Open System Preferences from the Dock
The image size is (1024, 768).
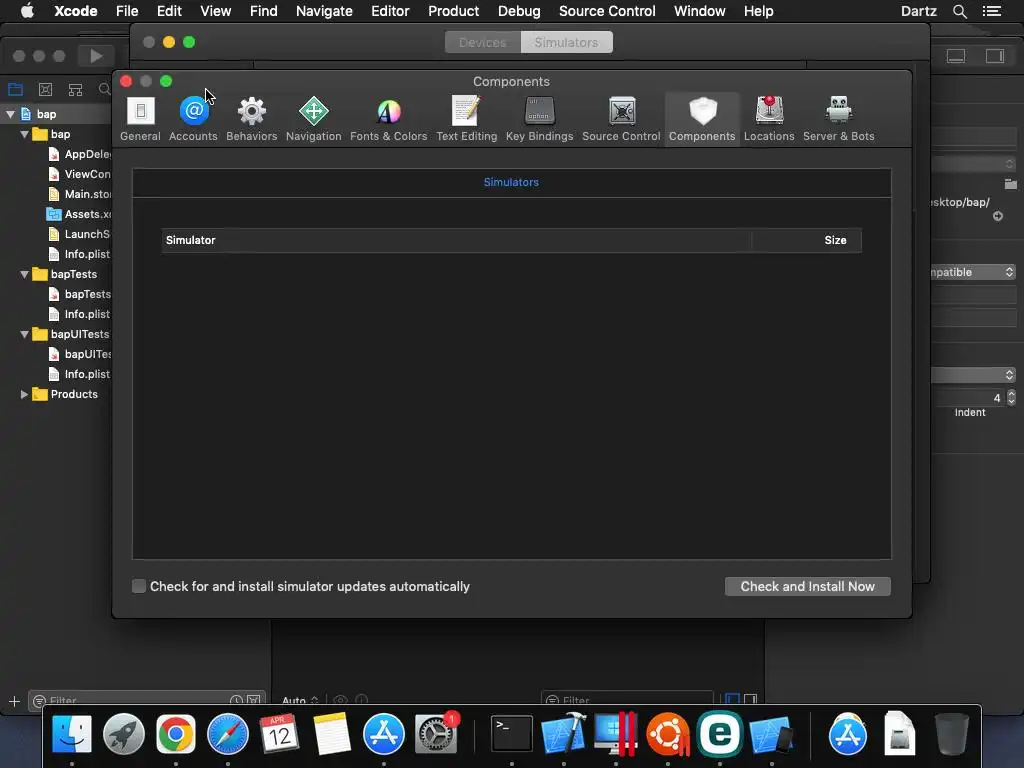pyautogui.click(x=436, y=734)
